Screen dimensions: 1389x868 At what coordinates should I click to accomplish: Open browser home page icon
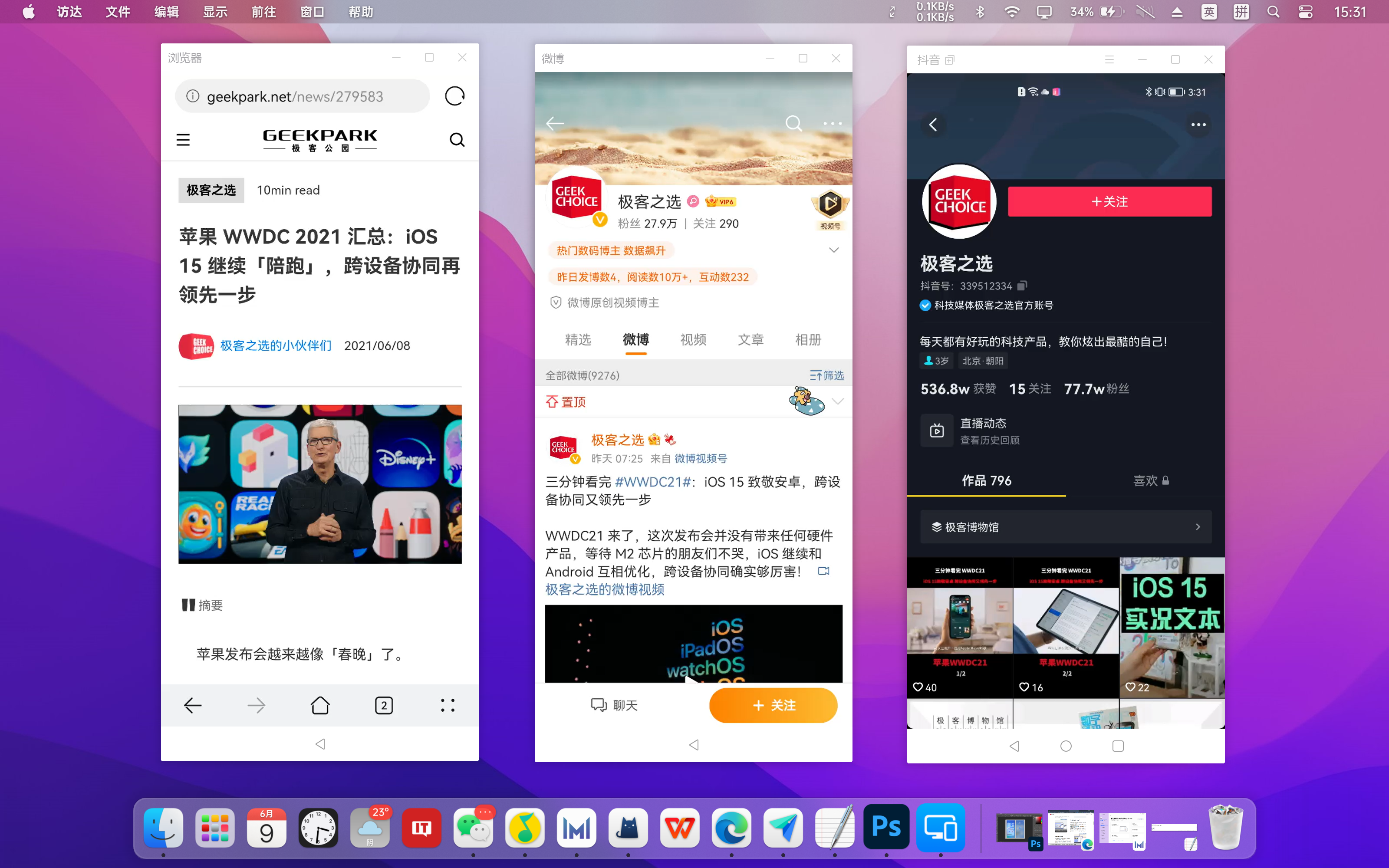click(x=320, y=705)
